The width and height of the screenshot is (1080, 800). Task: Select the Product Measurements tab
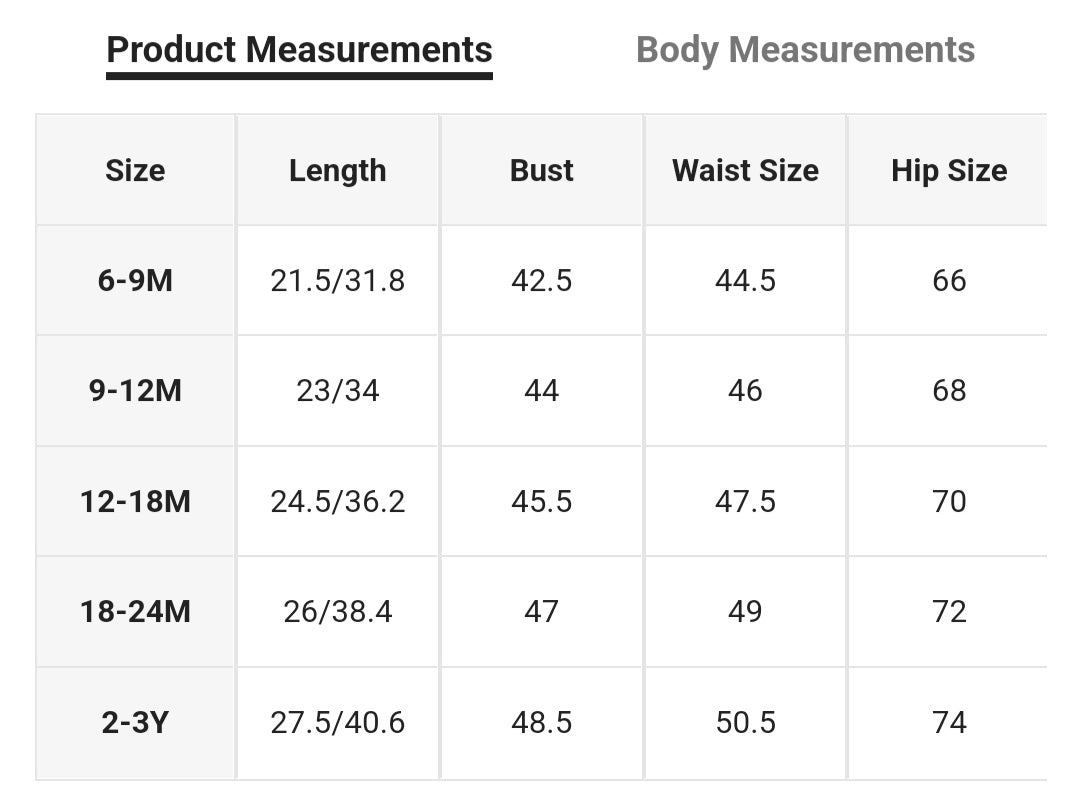pos(299,50)
